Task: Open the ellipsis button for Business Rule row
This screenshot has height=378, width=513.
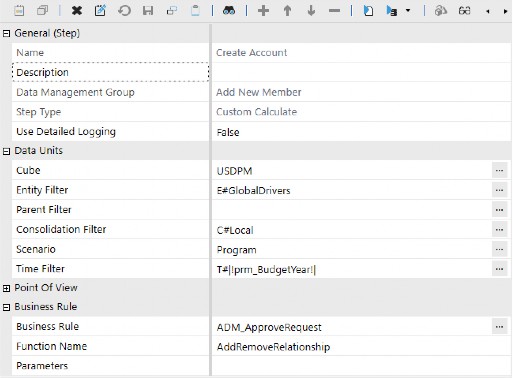Action: [x=499, y=327]
